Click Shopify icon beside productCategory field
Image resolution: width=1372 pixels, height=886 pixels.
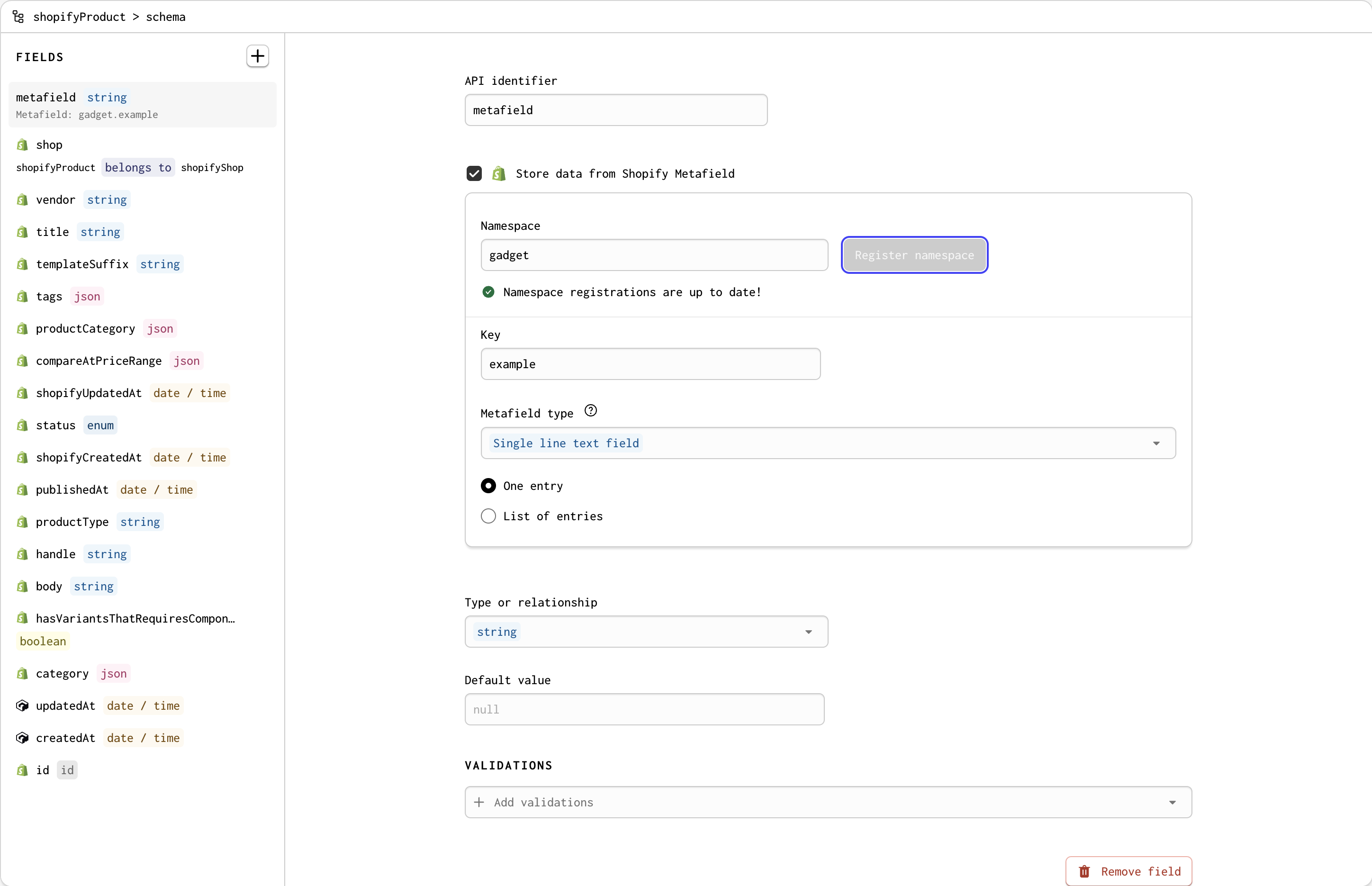click(x=22, y=328)
